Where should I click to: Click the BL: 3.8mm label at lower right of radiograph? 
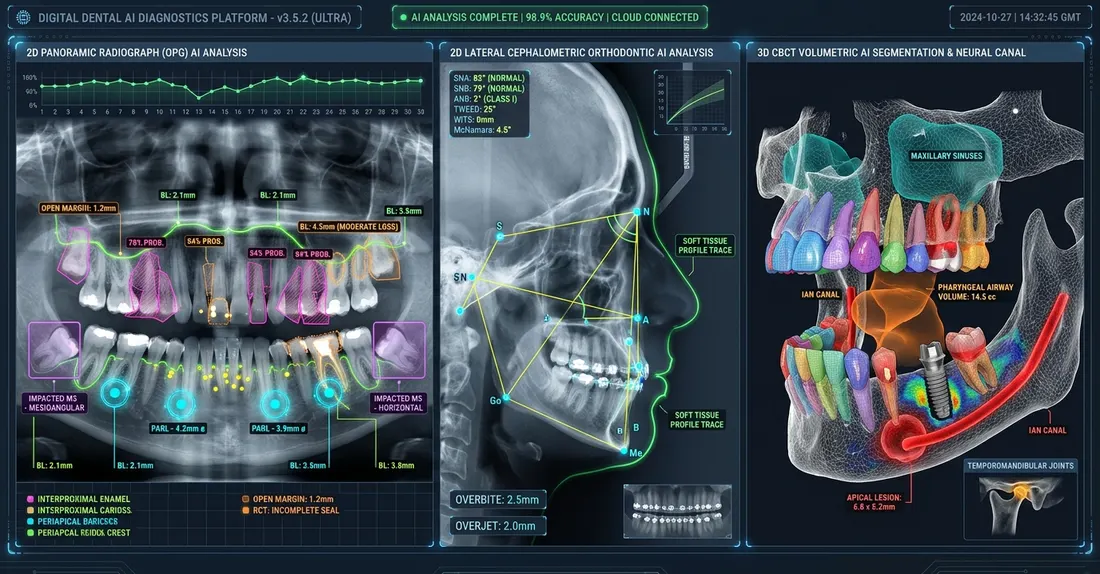point(396,465)
